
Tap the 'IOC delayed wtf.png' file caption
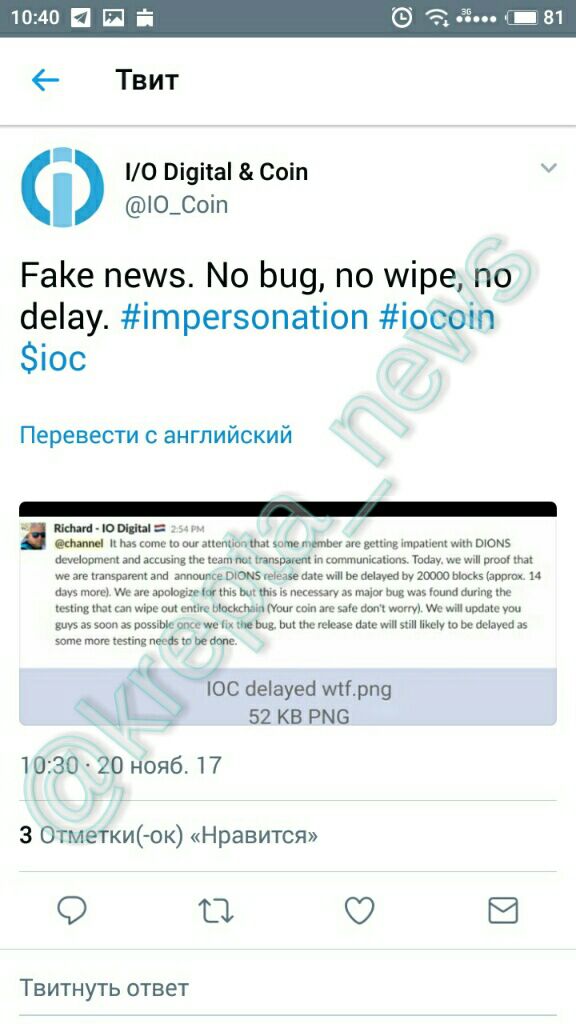(x=299, y=689)
